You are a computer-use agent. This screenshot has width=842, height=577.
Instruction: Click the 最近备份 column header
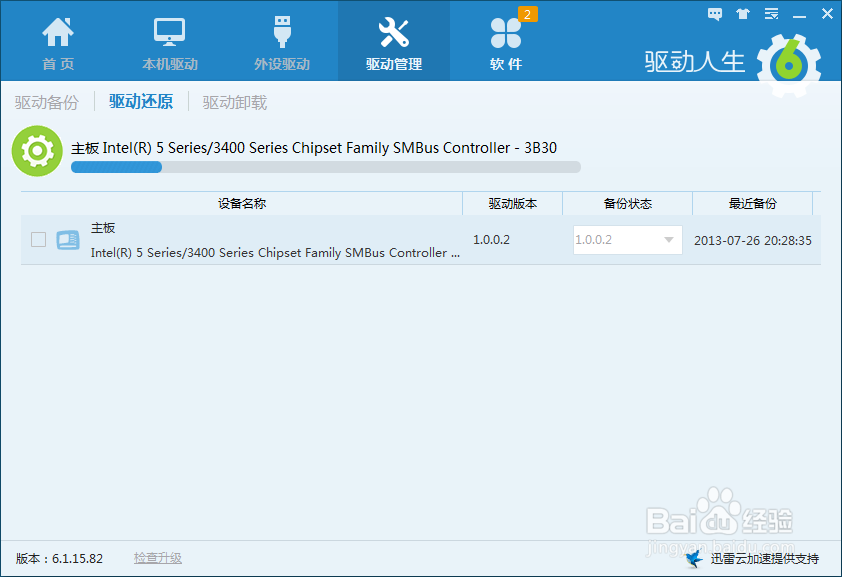[x=752, y=203]
